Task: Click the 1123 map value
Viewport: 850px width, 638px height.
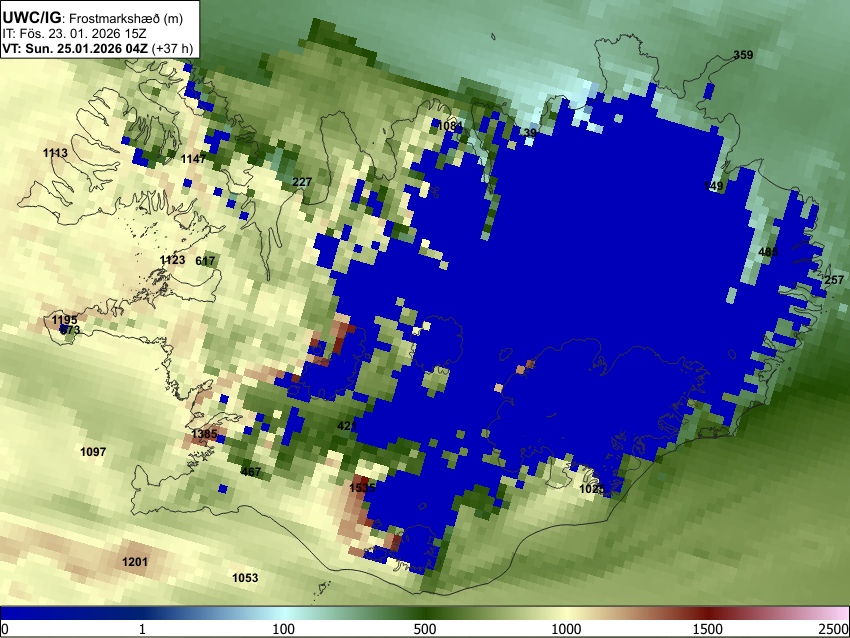Action: [x=172, y=260]
